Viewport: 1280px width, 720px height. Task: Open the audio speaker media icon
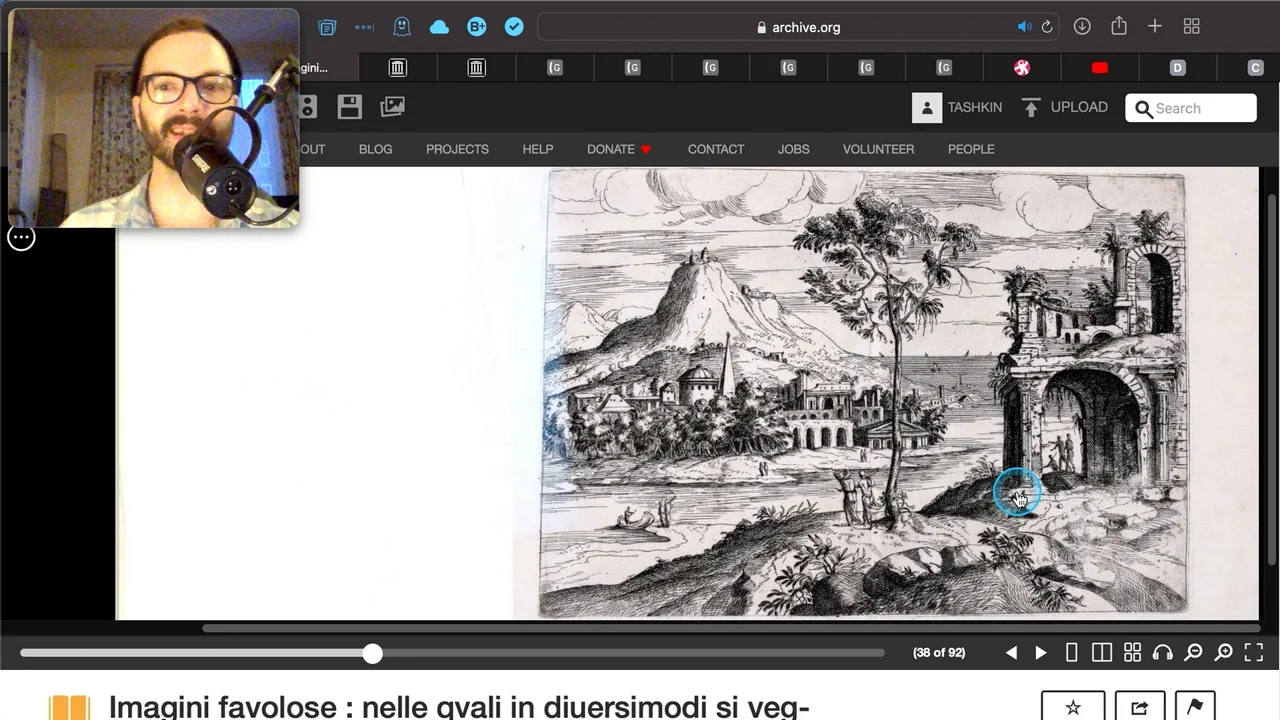pos(308,107)
